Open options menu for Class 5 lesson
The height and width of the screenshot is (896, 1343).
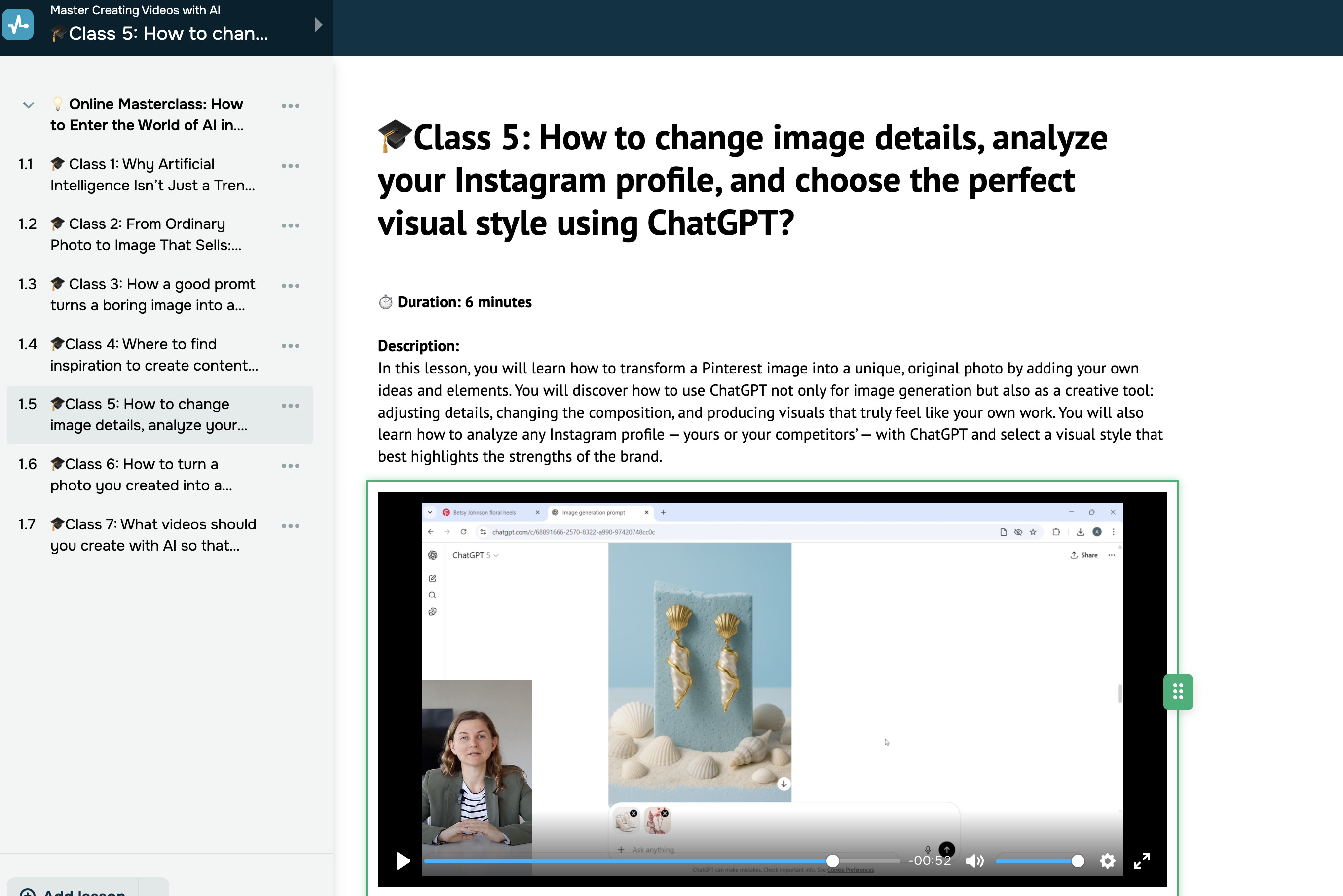coord(290,406)
